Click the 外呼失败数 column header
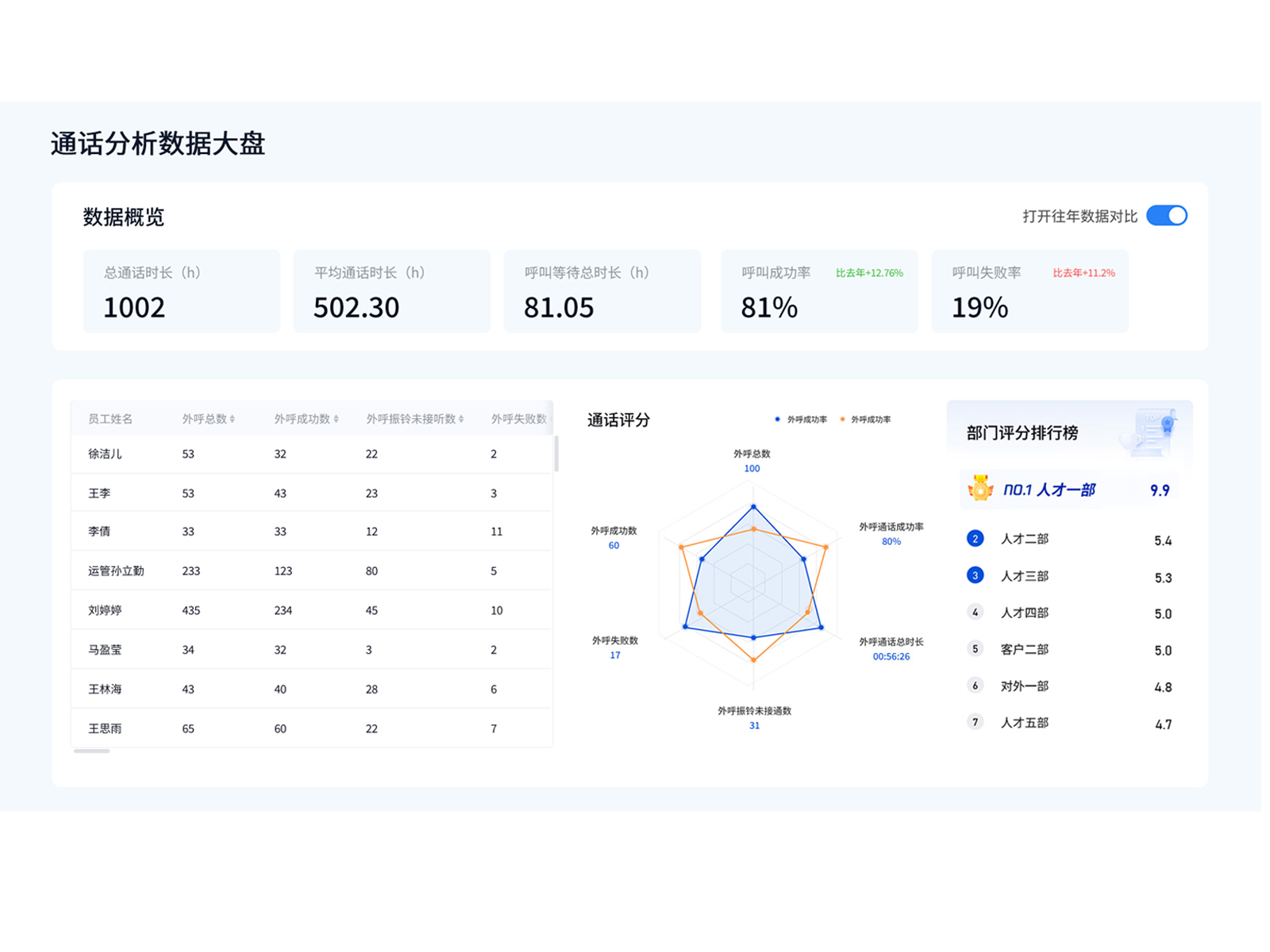 point(519,419)
